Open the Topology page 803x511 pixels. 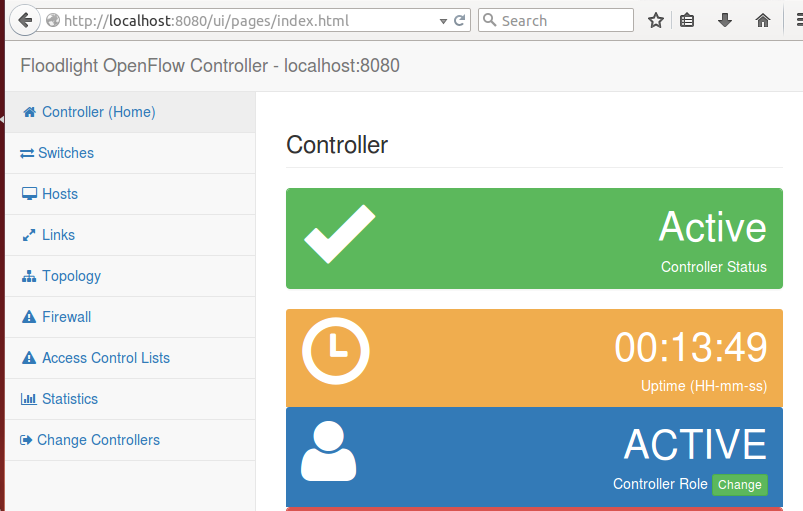tap(130, 276)
